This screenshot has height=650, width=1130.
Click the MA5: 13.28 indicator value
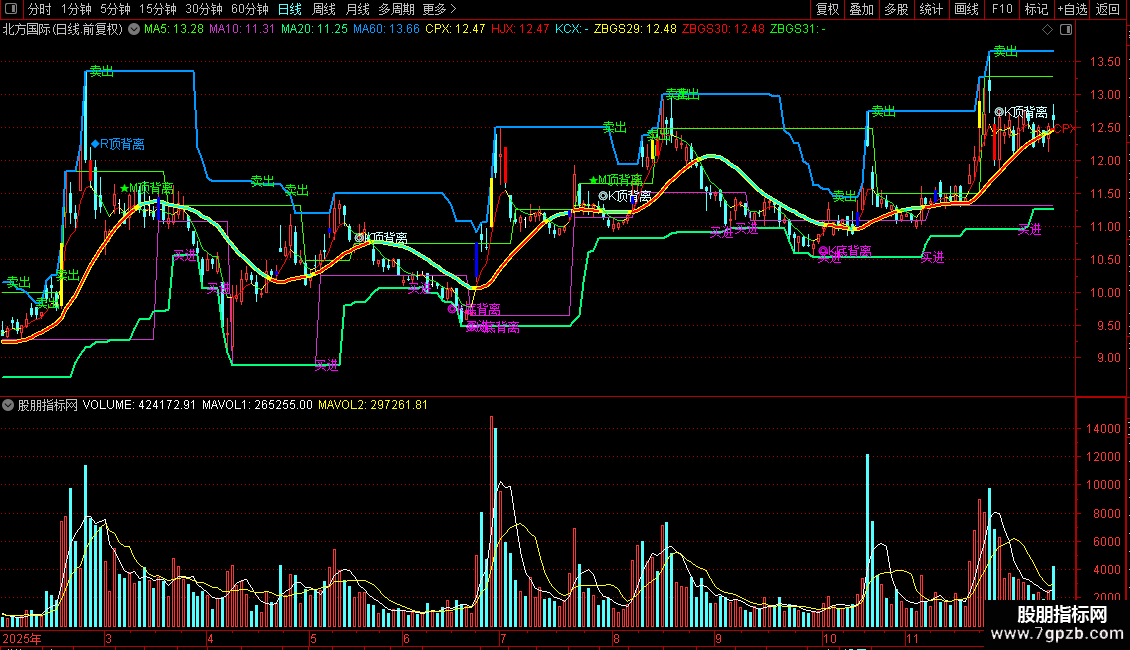click(x=174, y=30)
